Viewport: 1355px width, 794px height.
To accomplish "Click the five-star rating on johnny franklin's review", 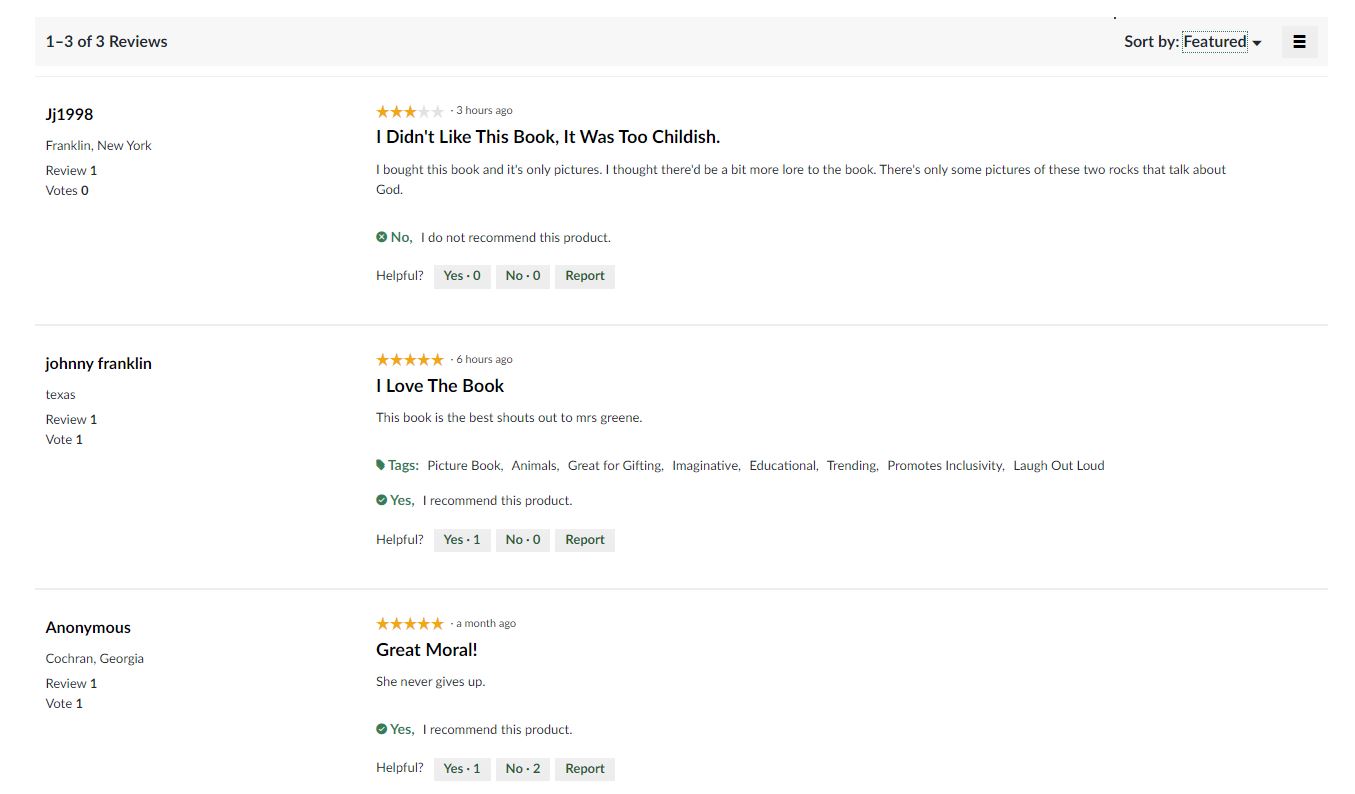I will (409, 360).
